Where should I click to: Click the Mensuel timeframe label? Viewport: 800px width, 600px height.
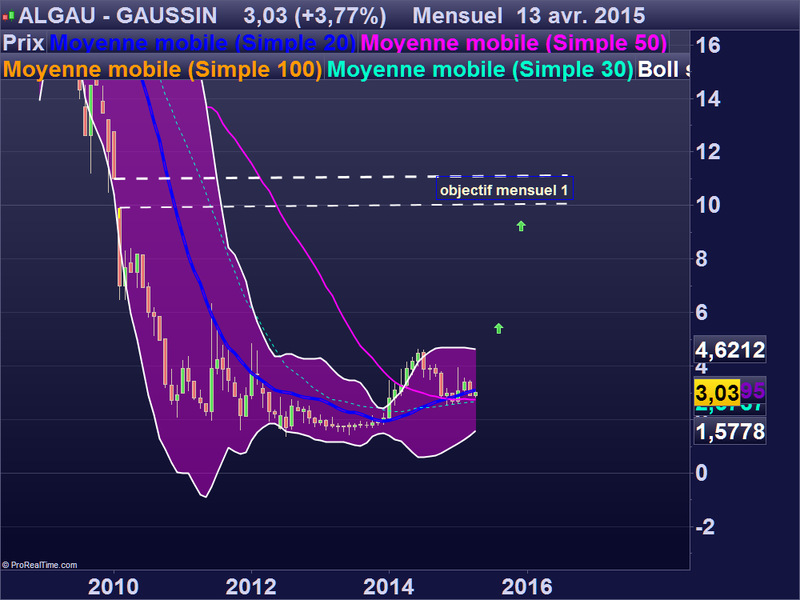point(457,15)
